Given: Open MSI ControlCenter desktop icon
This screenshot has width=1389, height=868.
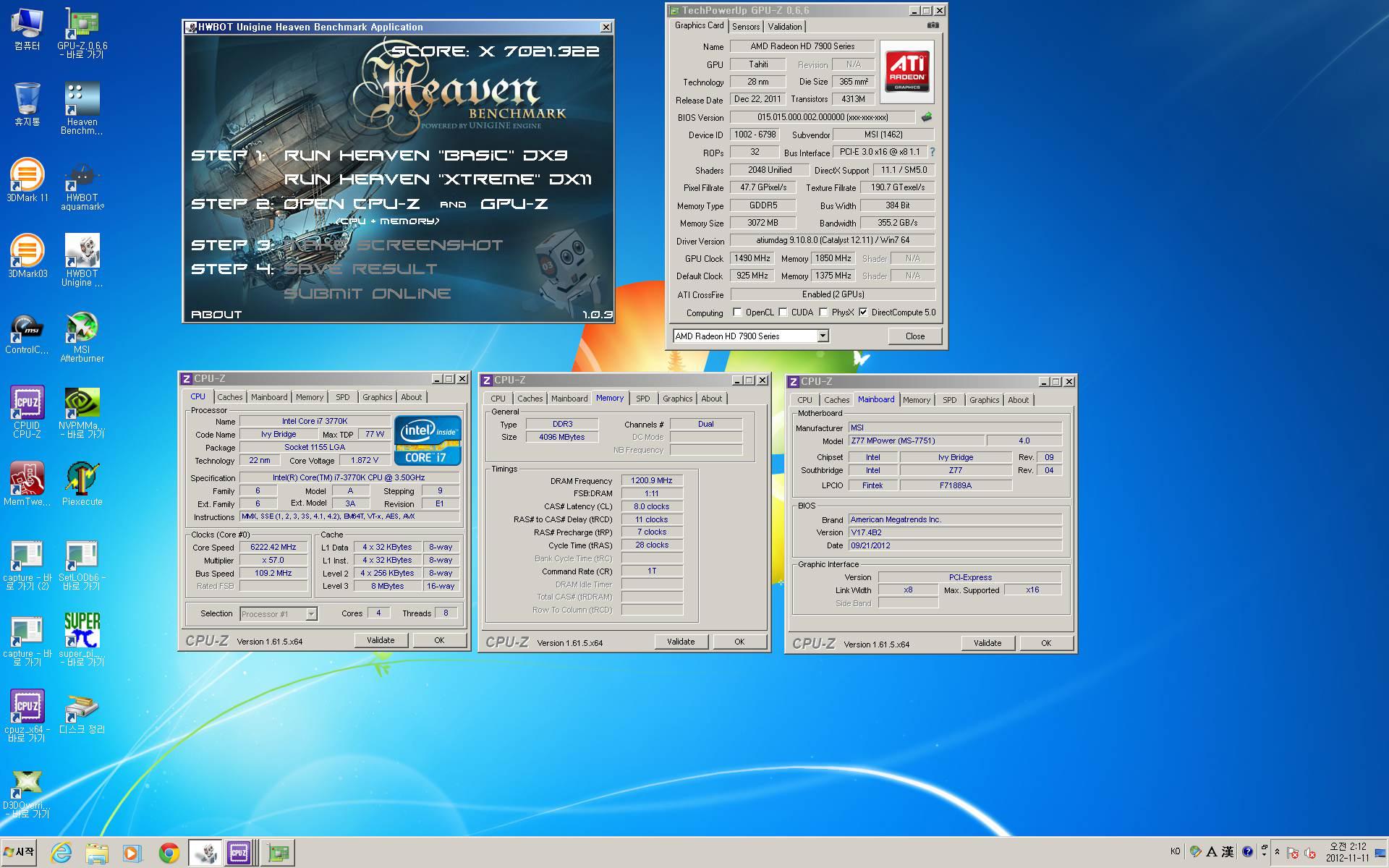Looking at the screenshot, I should pyautogui.click(x=27, y=333).
